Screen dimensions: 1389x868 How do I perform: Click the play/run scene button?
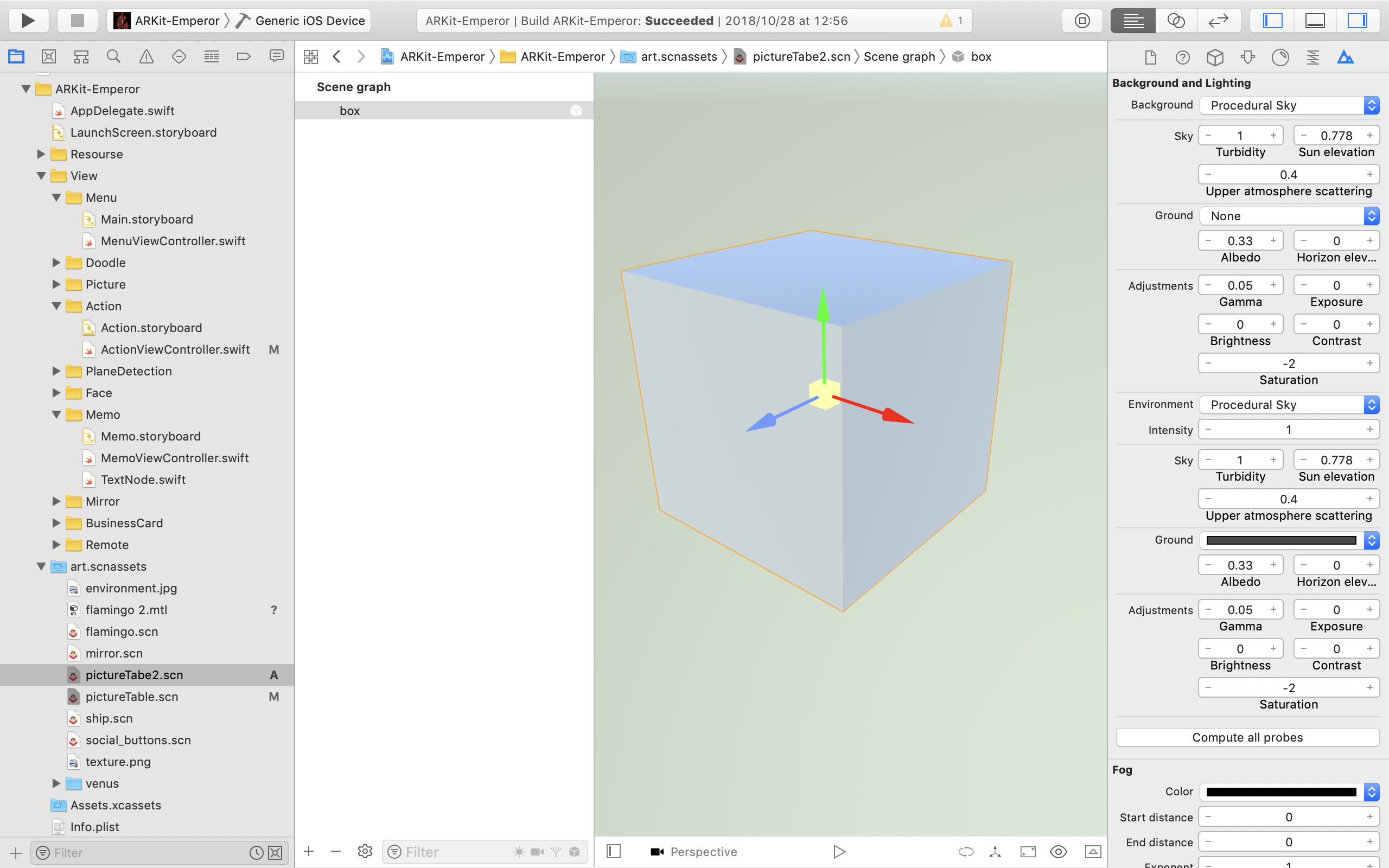pos(839,851)
